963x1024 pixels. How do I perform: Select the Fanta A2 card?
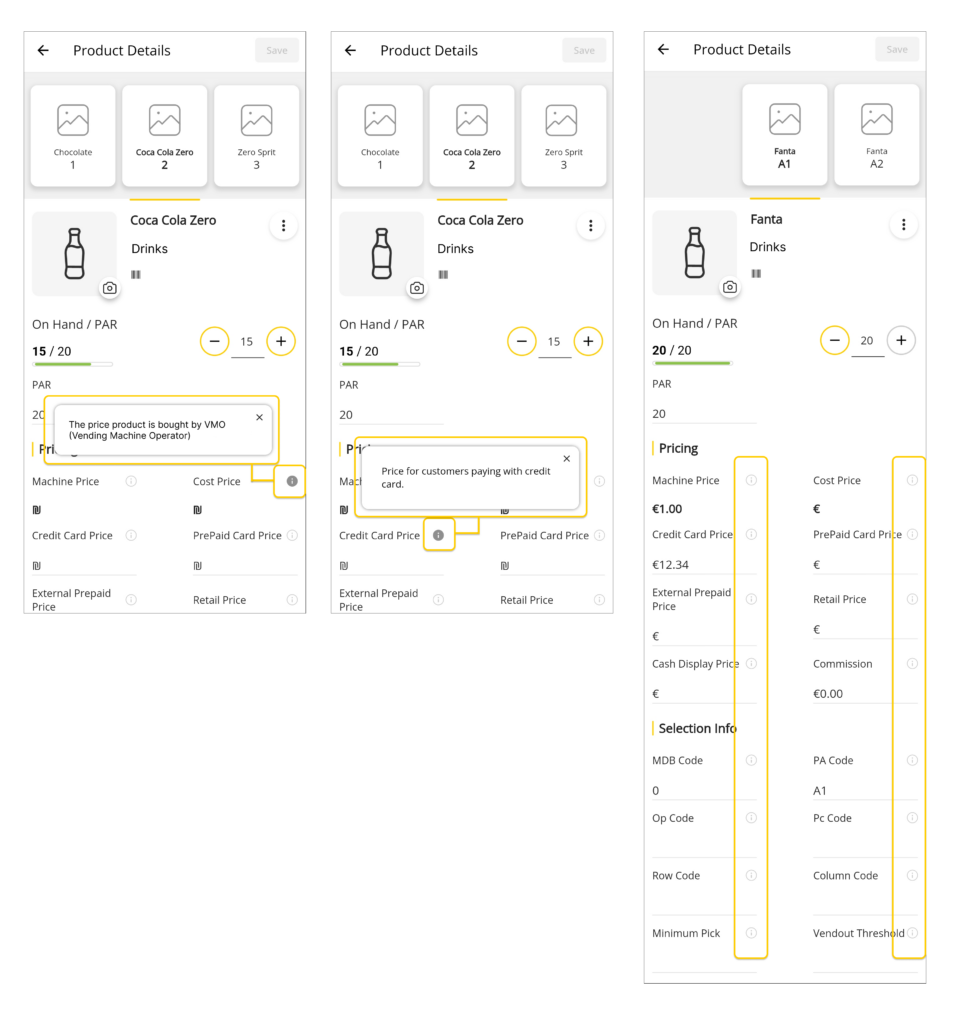tap(877, 135)
